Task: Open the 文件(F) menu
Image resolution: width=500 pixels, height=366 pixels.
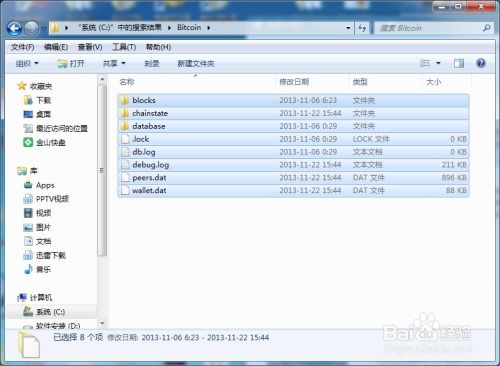Action: pos(23,47)
